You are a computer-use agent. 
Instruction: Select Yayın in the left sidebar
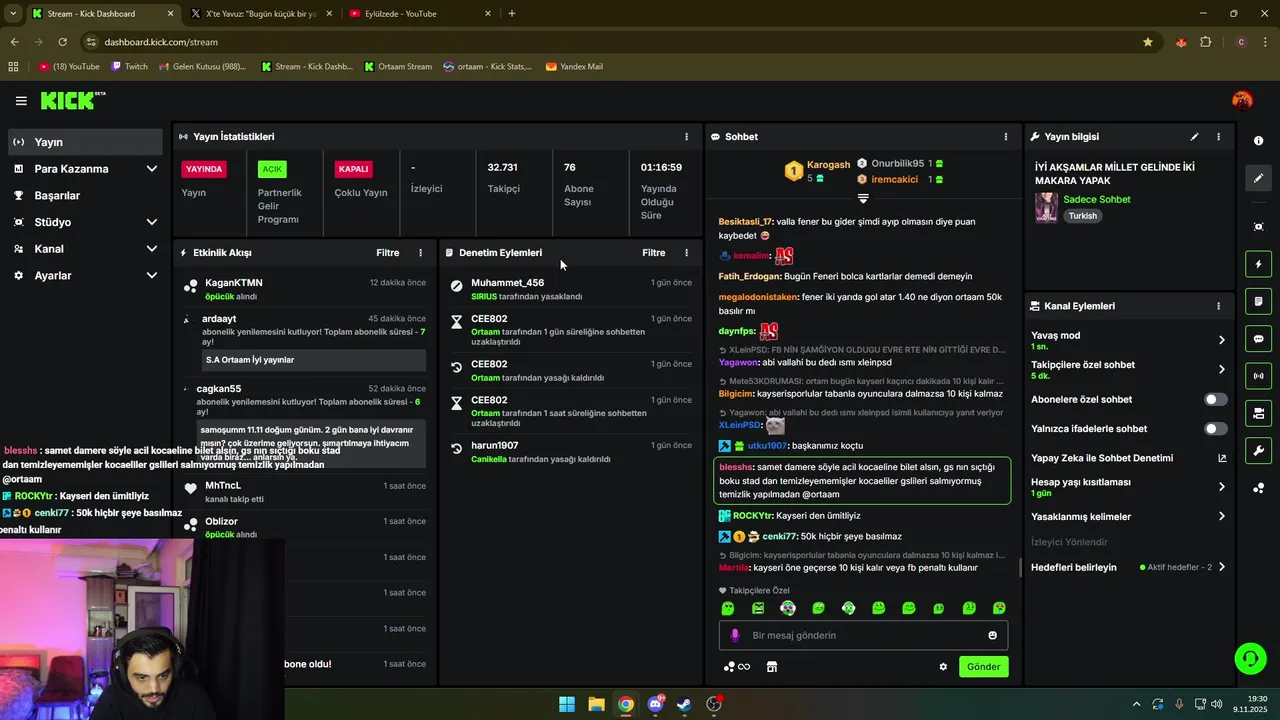point(85,142)
